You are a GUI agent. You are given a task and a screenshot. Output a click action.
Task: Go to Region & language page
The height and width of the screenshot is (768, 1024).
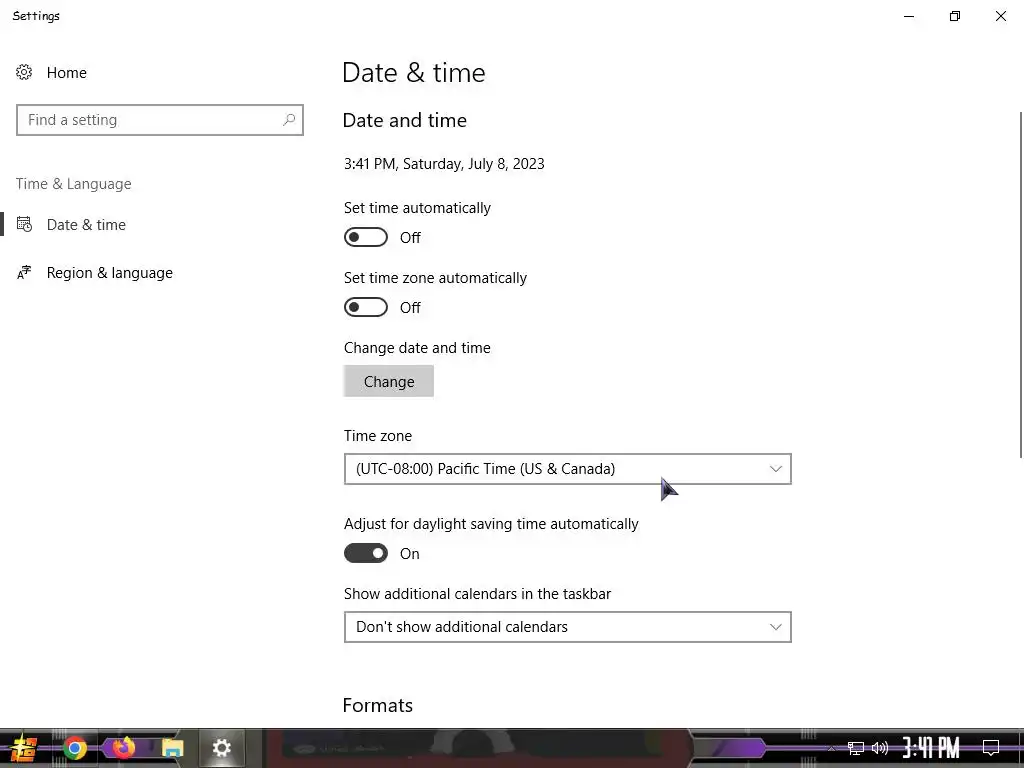click(110, 272)
